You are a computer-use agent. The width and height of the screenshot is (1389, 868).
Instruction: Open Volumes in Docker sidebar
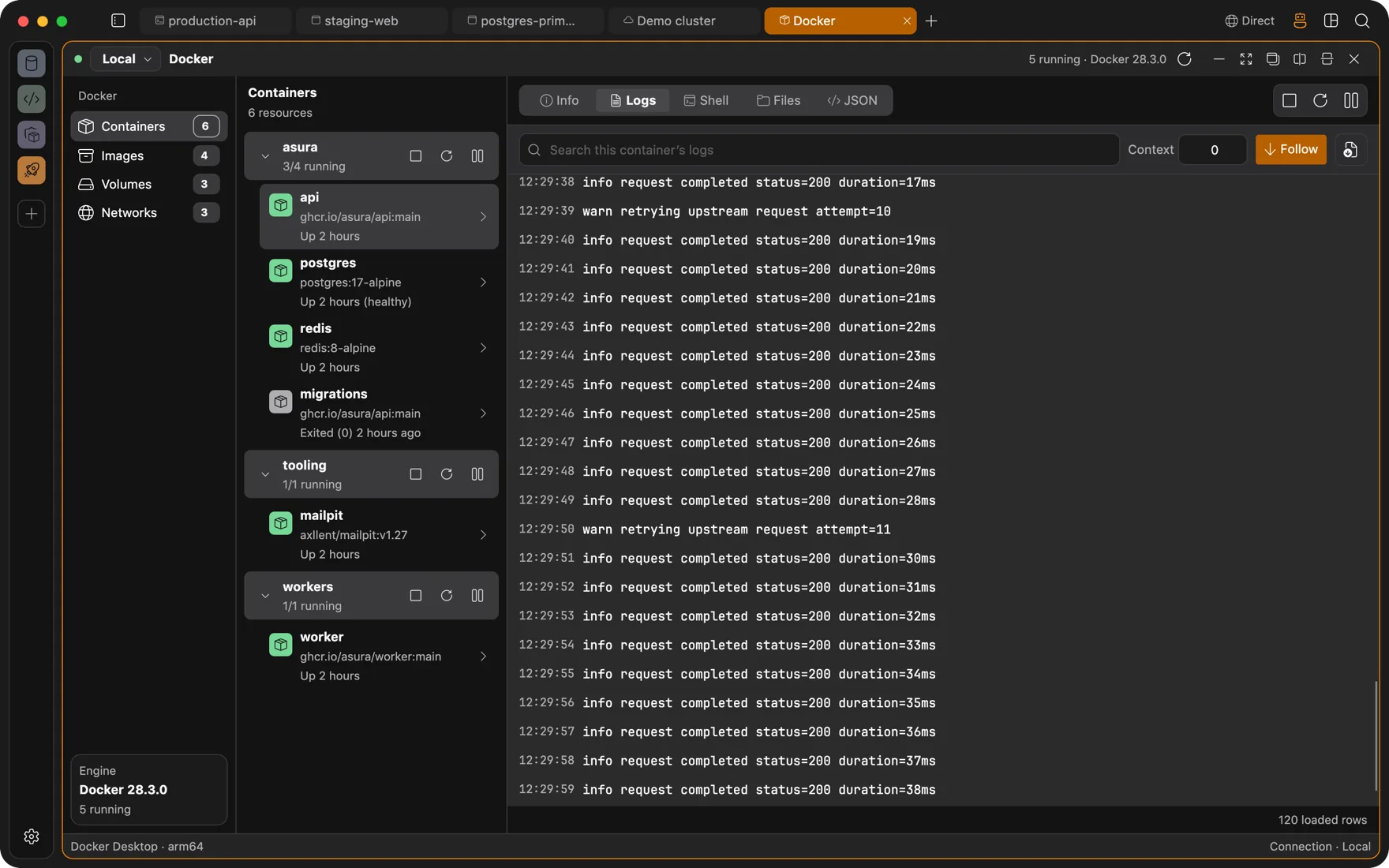[148, 185]
